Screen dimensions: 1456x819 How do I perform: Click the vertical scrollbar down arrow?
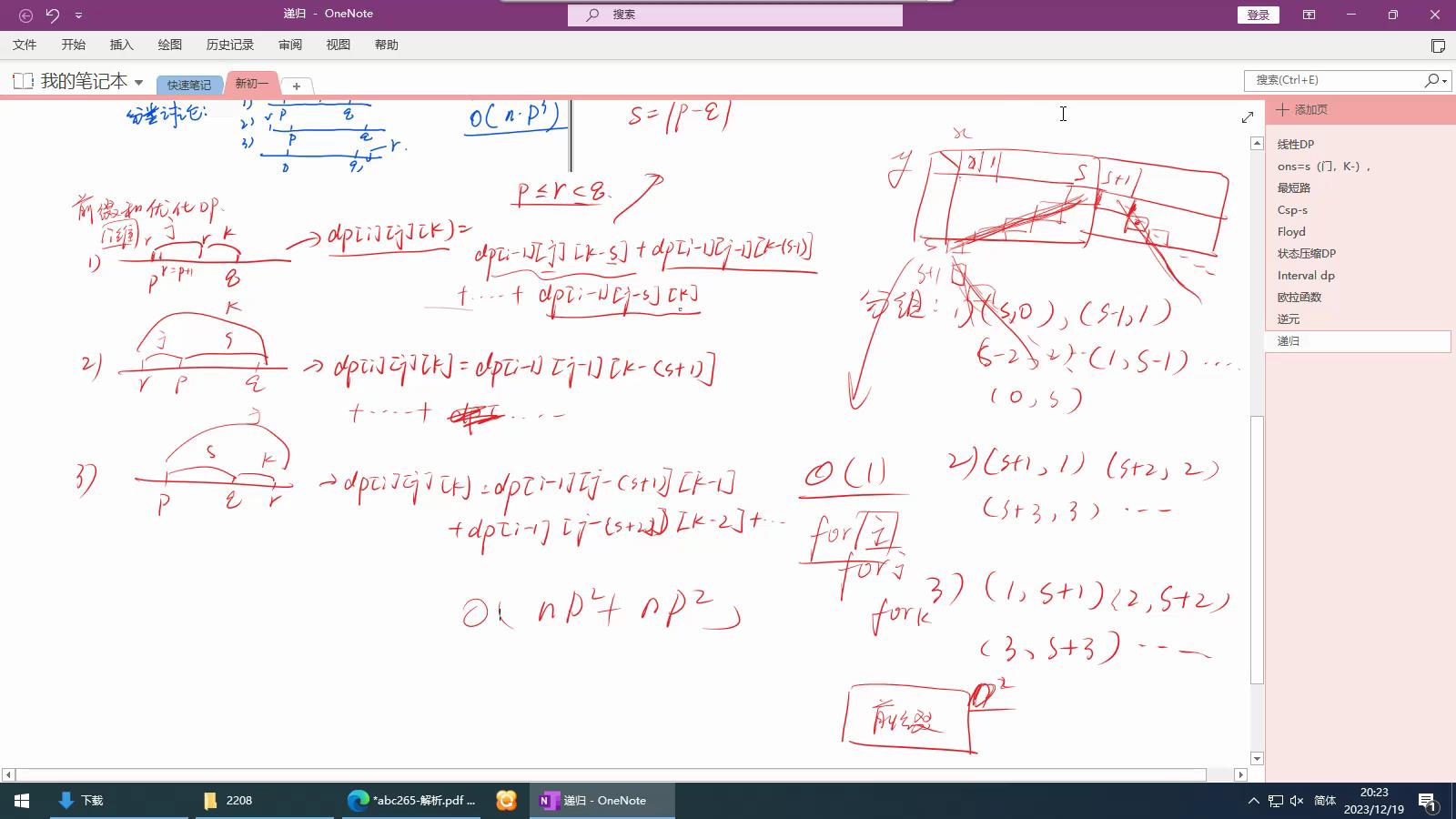coord(1257,758)
